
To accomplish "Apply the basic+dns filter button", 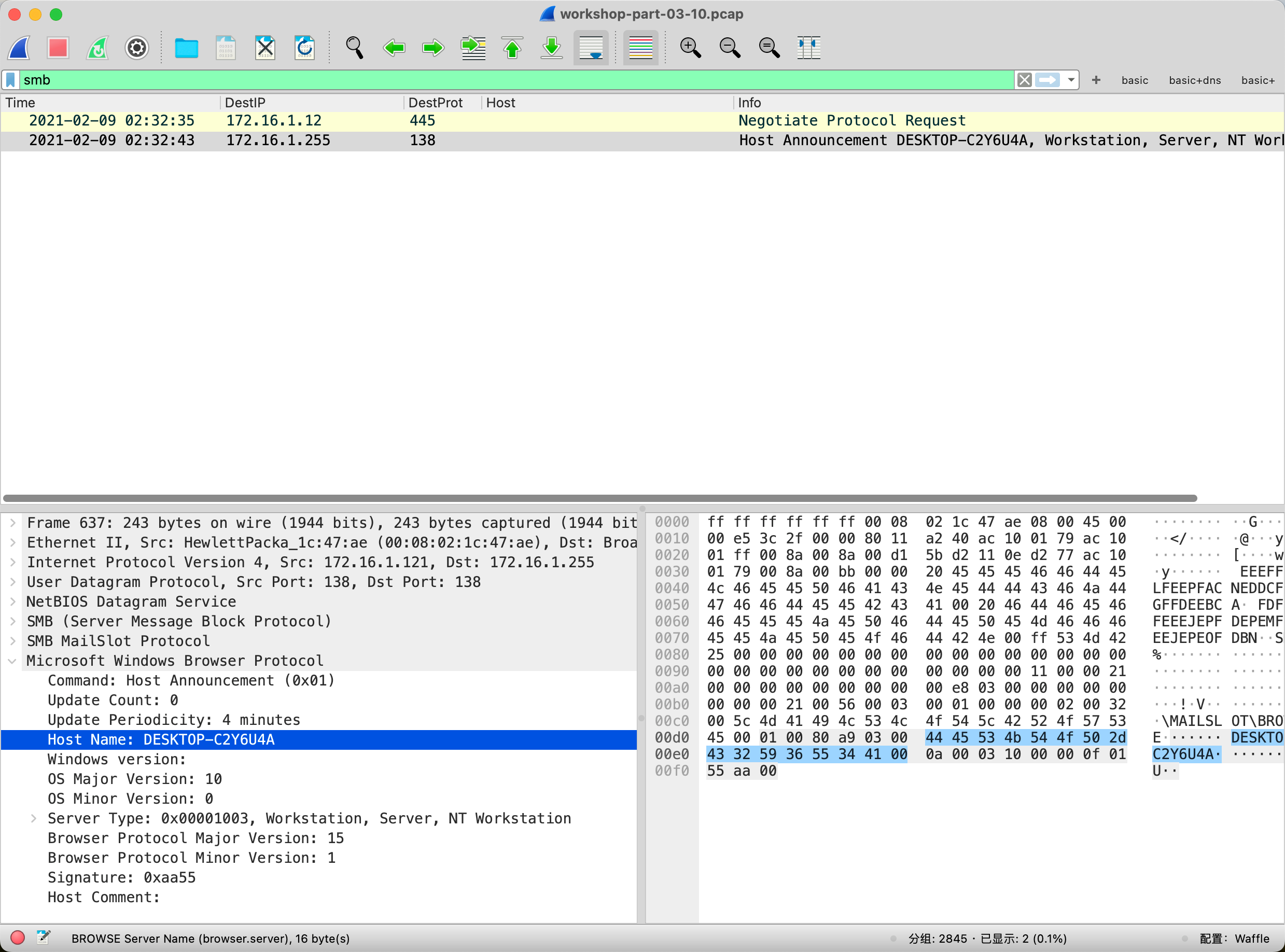I will click(1194, 81).
